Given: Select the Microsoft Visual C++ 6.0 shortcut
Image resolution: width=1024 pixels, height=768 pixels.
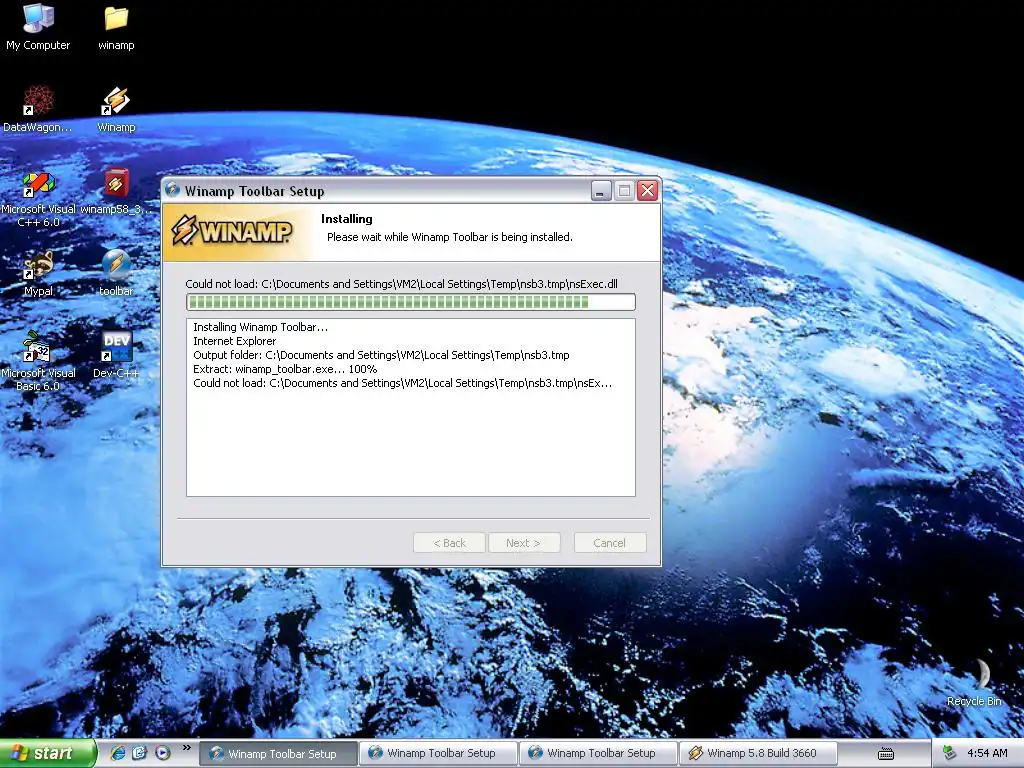Looking at the screenshot, I should (38, 199).
